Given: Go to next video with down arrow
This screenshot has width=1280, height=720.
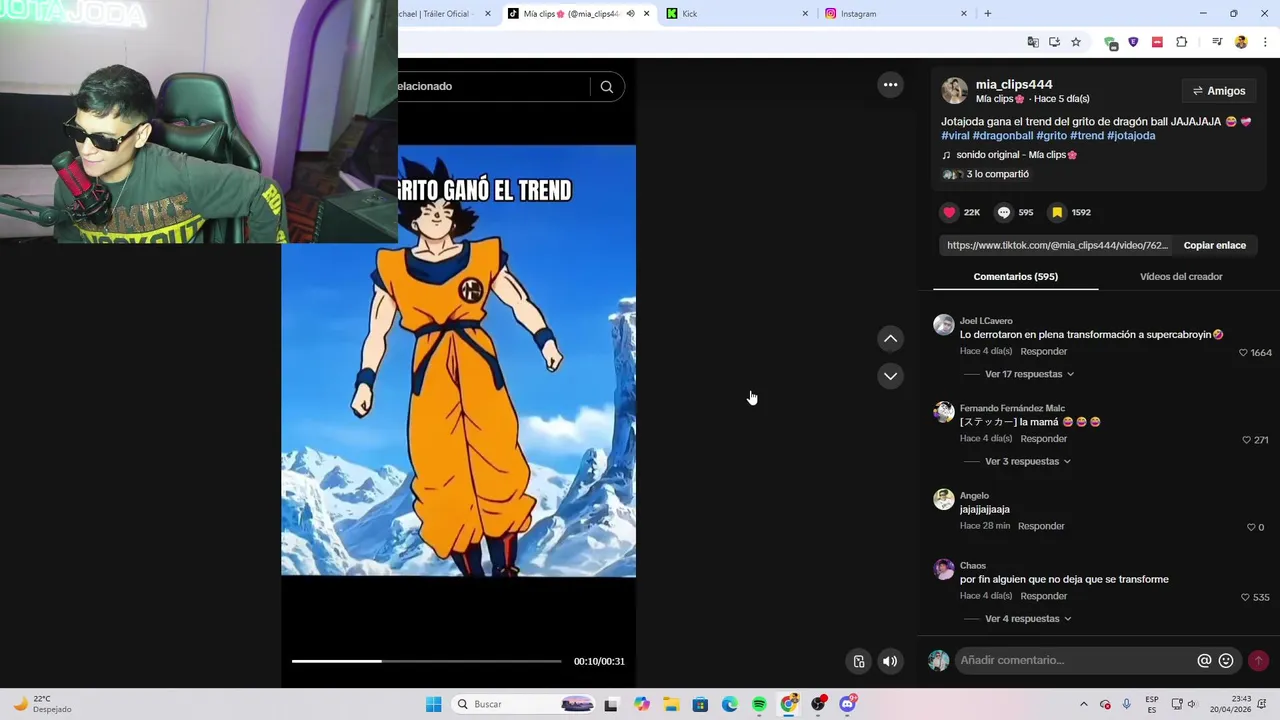Looking at the screenshot, I should tap(890, 376).
